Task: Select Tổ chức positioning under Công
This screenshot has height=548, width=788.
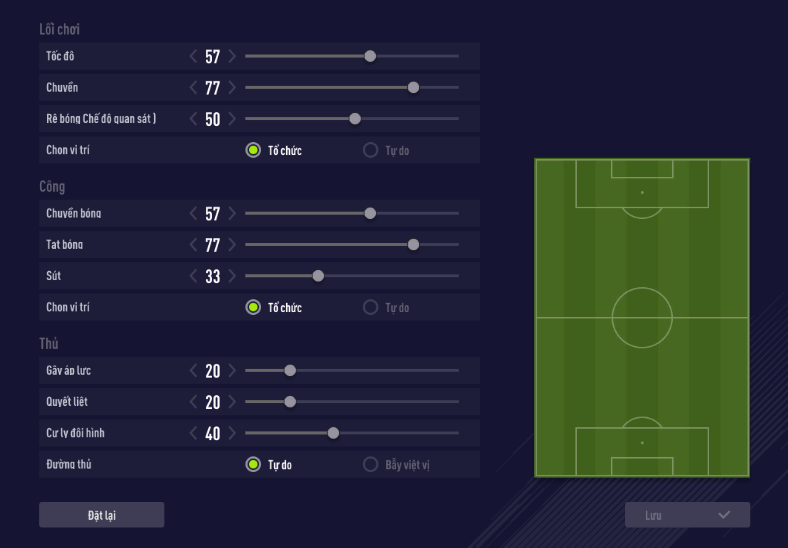Action: [253, 307]
